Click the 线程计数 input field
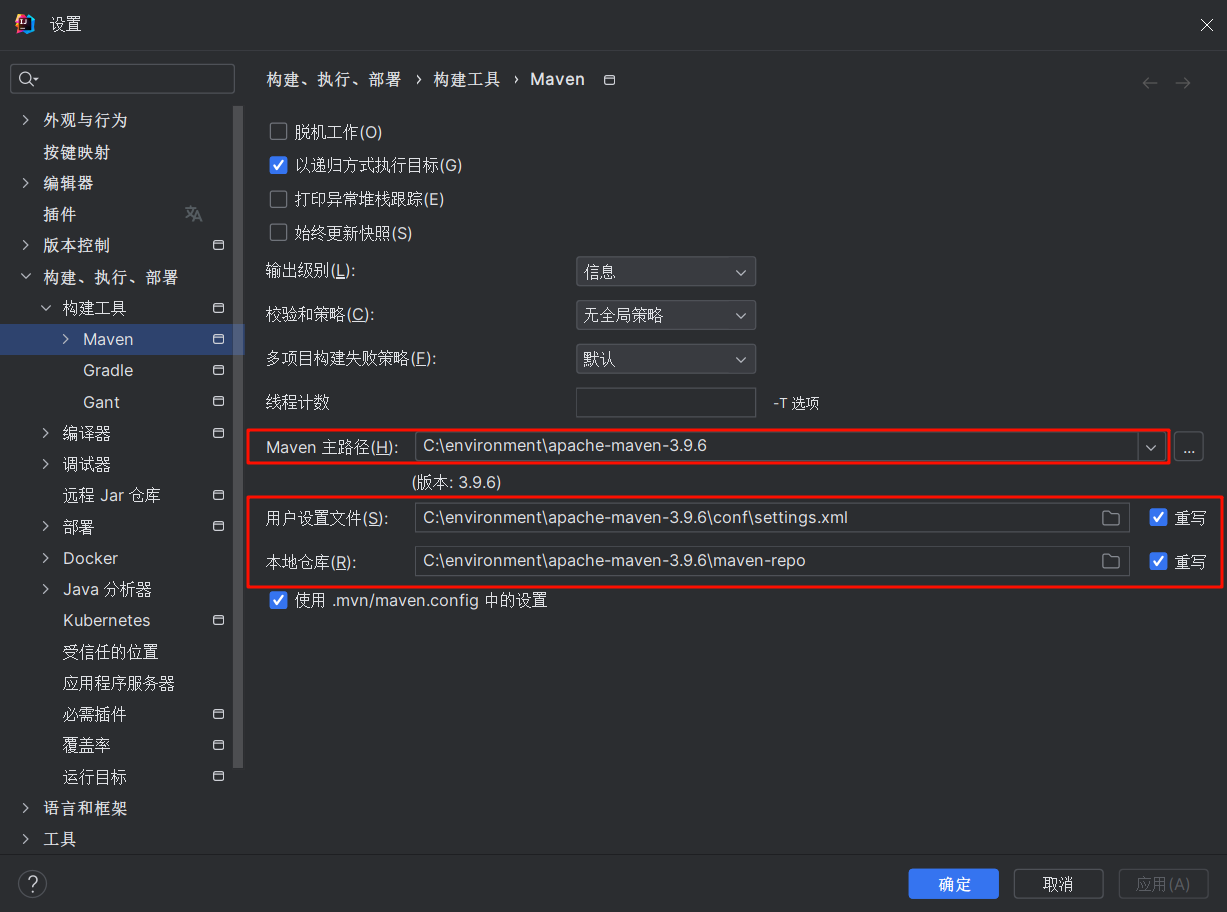The height and width of the screenshot is (912, 1227). pyautogui.click(x=666, y=402)
